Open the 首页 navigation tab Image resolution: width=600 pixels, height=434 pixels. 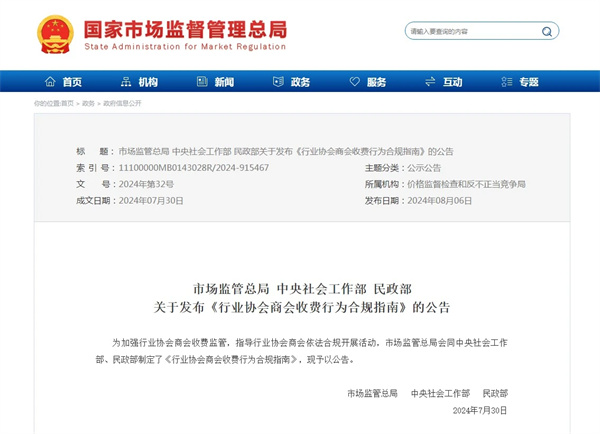[71, 82]
